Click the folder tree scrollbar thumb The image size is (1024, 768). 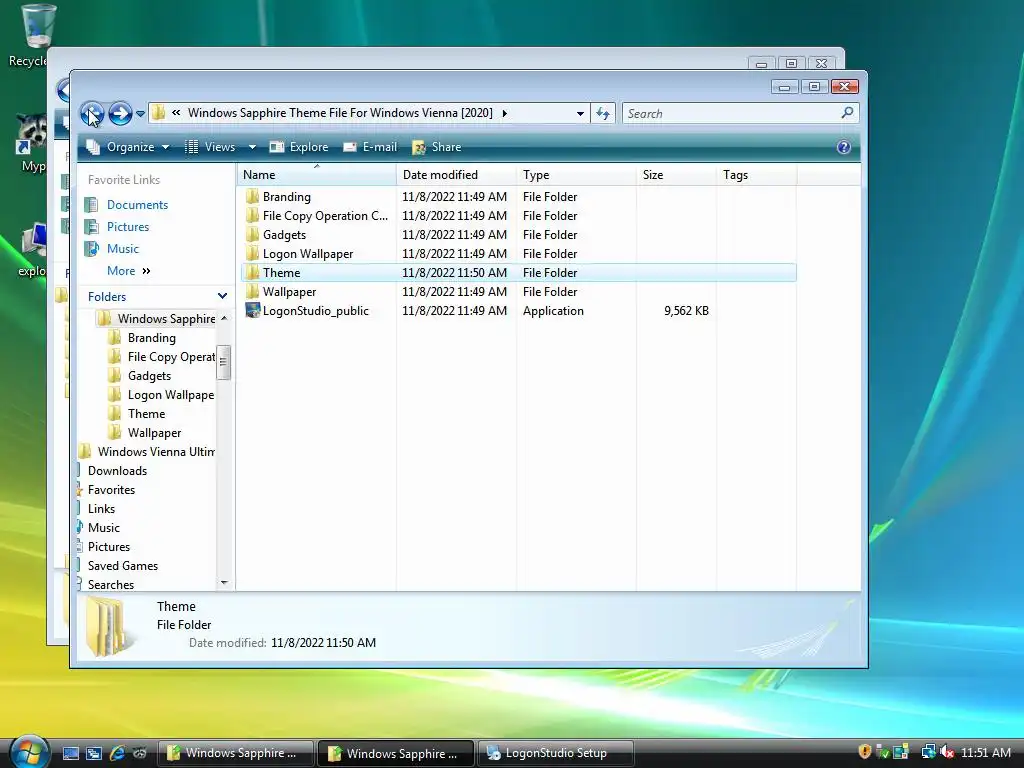click(x=223, y=362)
